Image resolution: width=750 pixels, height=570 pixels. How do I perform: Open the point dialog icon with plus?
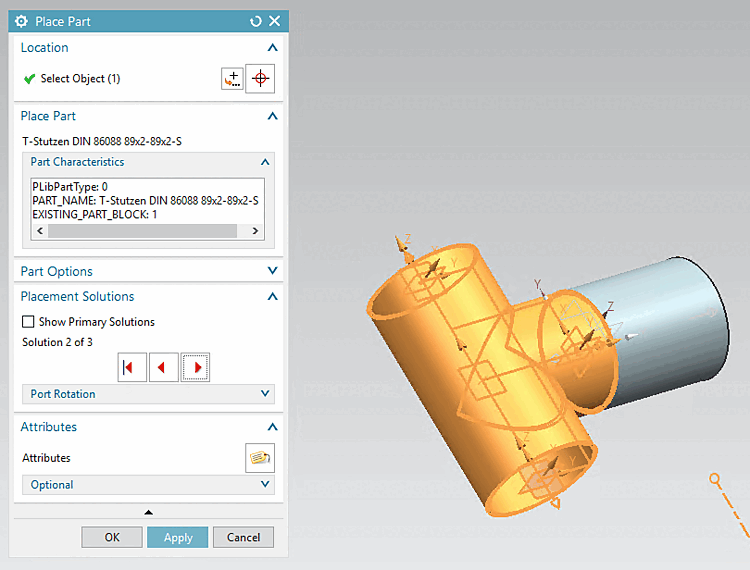[232, 78]
